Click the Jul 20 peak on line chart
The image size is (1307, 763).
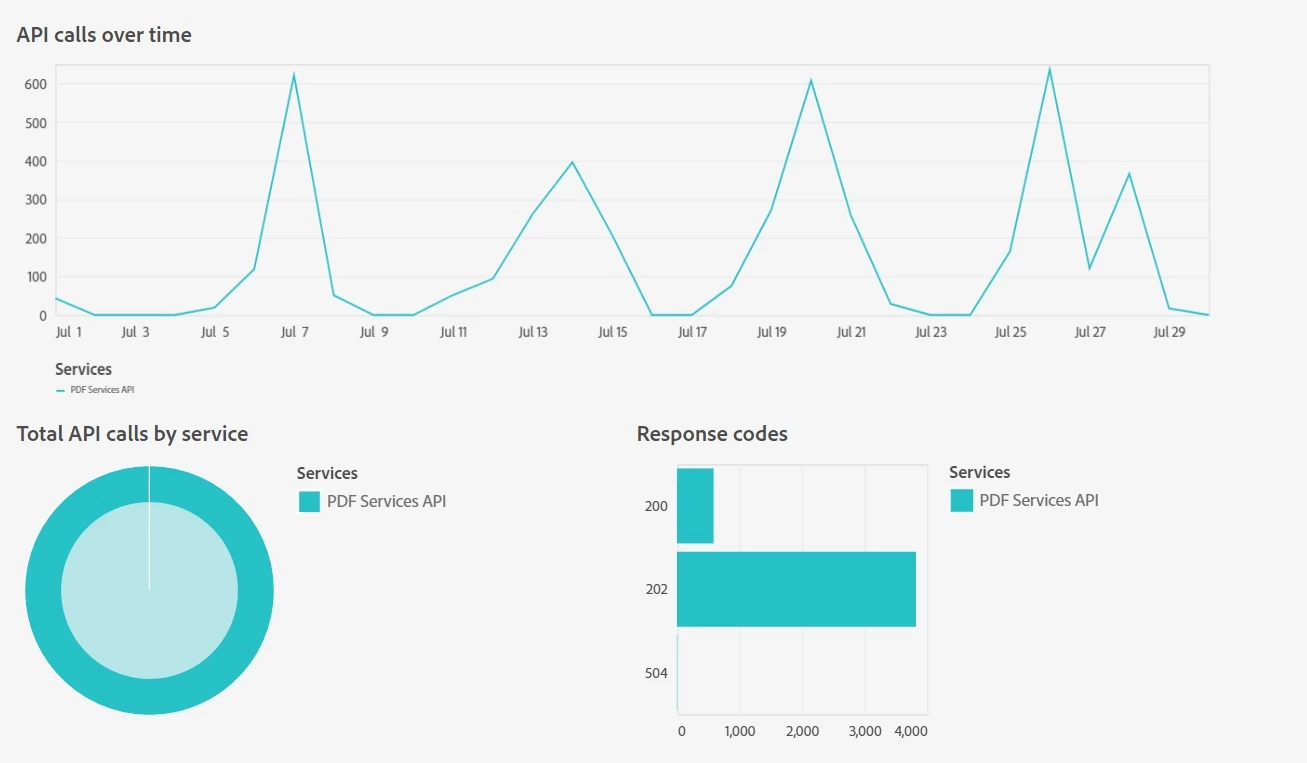click(811, 80)
